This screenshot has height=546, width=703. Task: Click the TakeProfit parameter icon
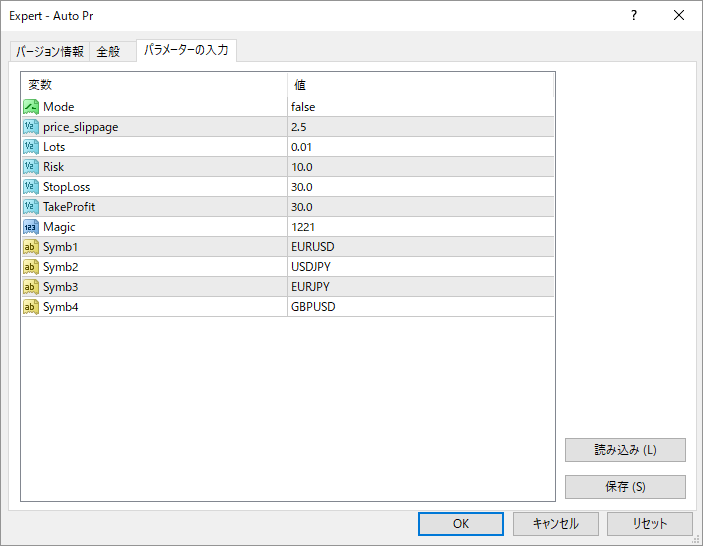(x=31, y=207)
